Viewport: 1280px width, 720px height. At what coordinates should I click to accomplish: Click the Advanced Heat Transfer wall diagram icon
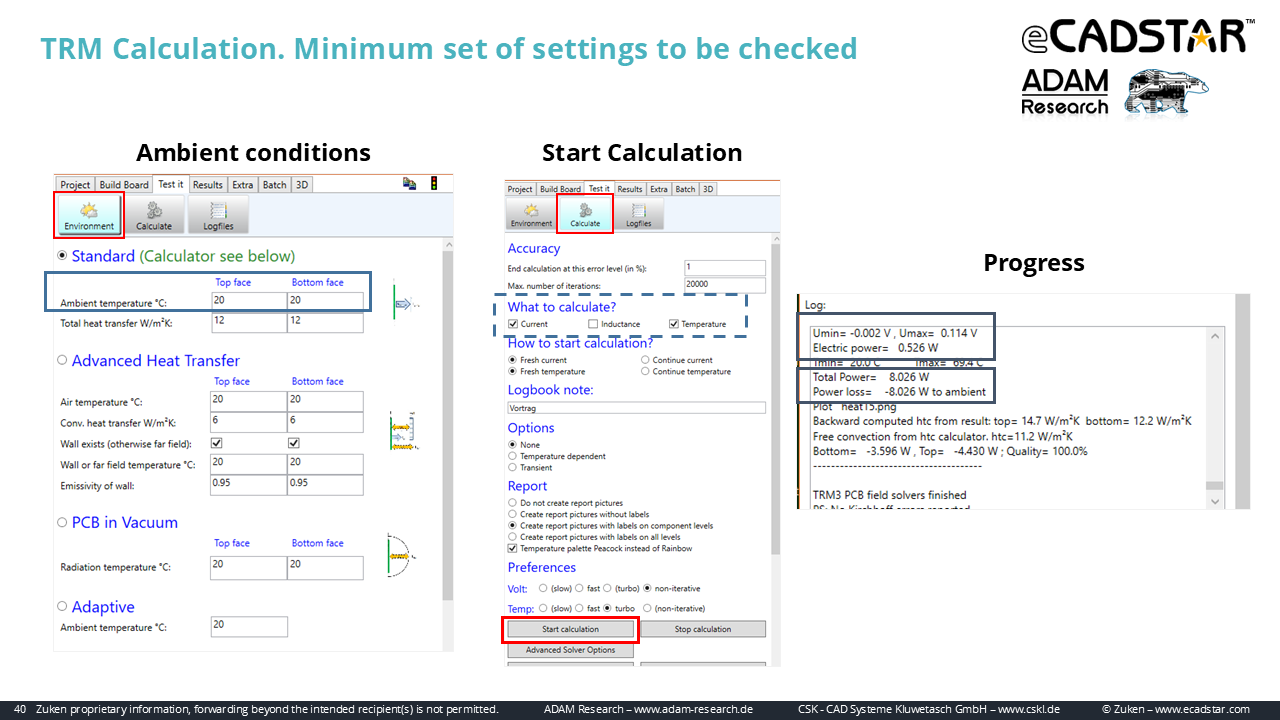(403, 432)
